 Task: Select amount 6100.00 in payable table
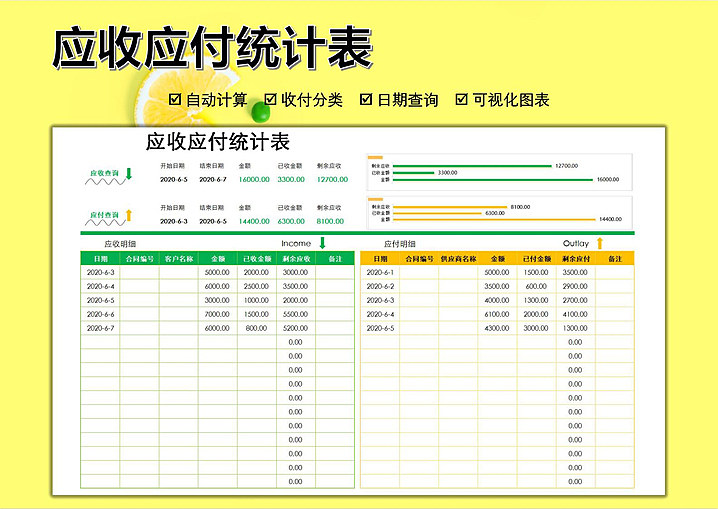click(497, 314)
